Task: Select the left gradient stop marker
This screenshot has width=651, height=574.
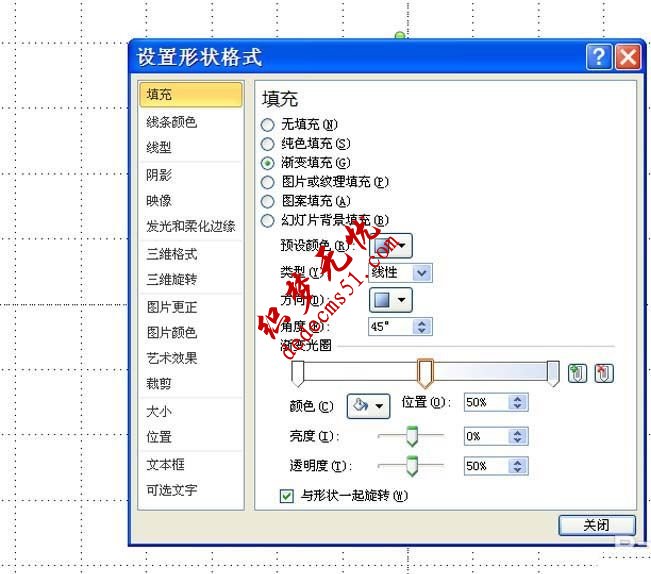Action: coord(298,373)
